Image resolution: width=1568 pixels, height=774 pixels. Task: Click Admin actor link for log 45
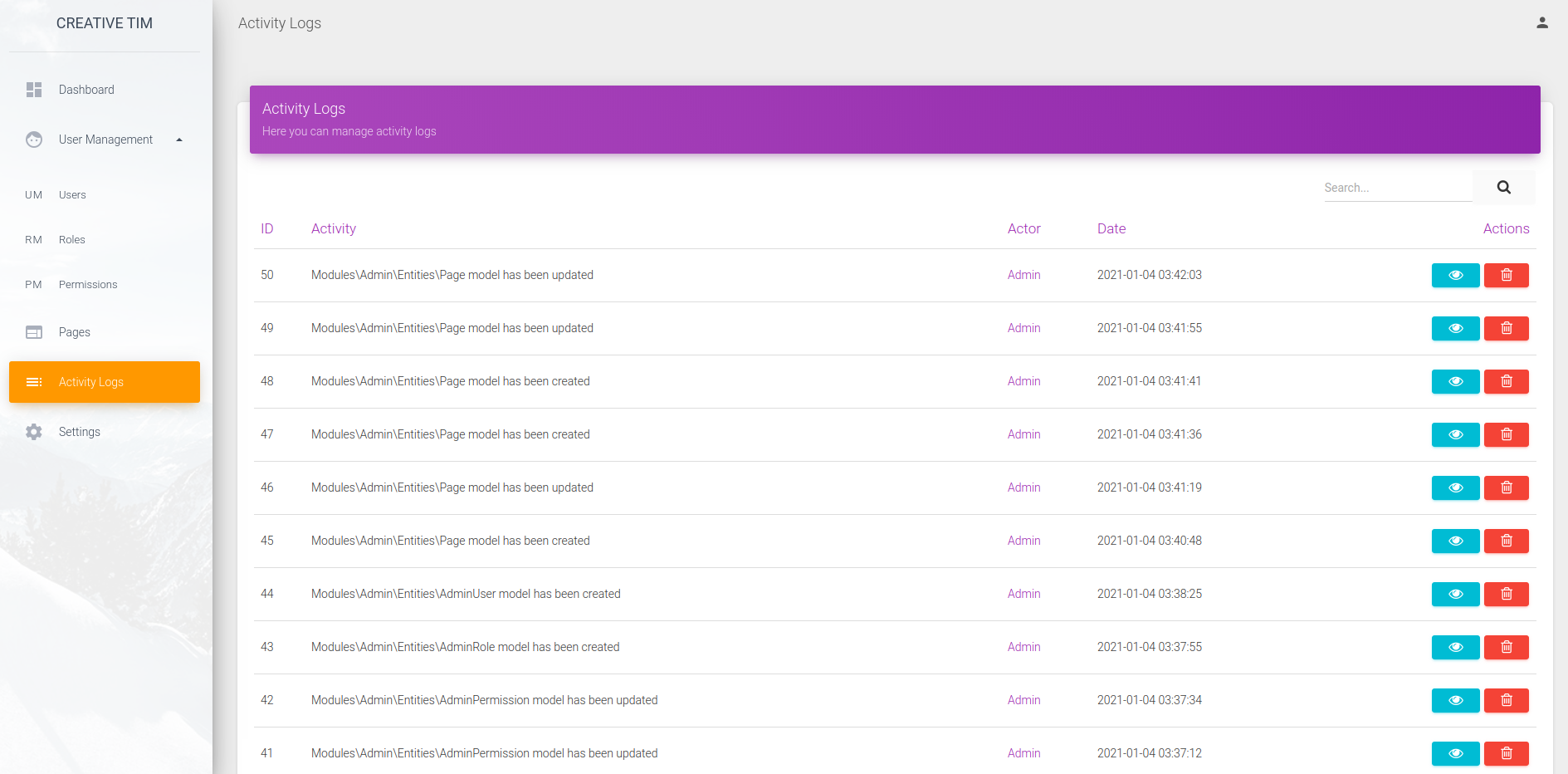click(1023, 541)
